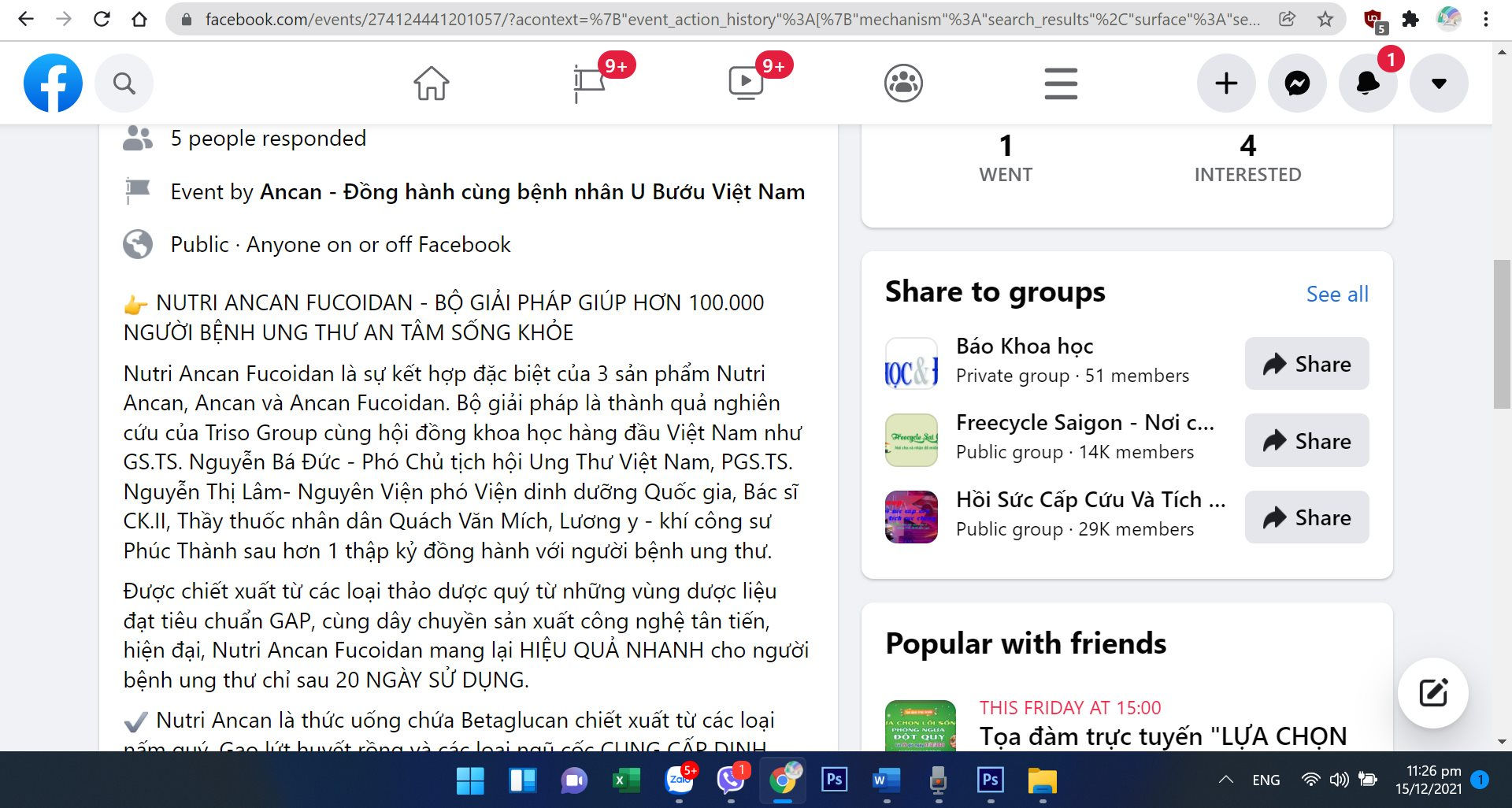Click scrollbar down arrow
The image size is (1512, 808).
pyautogui.click(x=1502, y=742)
